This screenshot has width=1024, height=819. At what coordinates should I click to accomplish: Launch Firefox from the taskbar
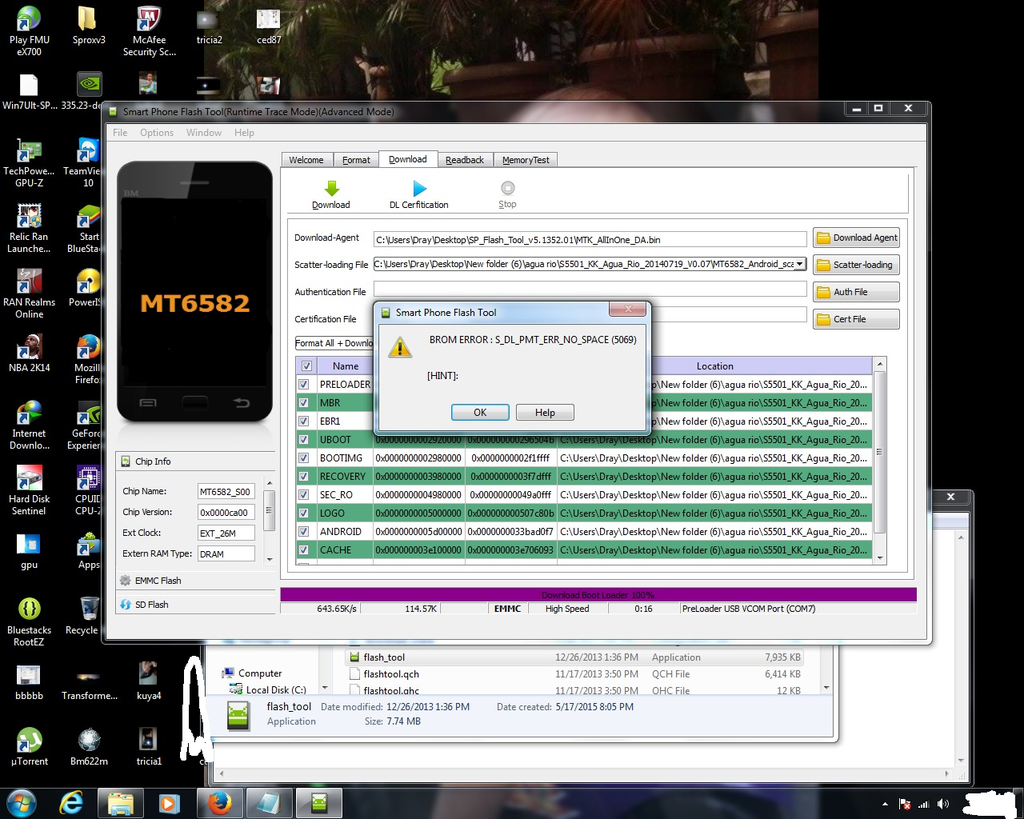(220, 802)
